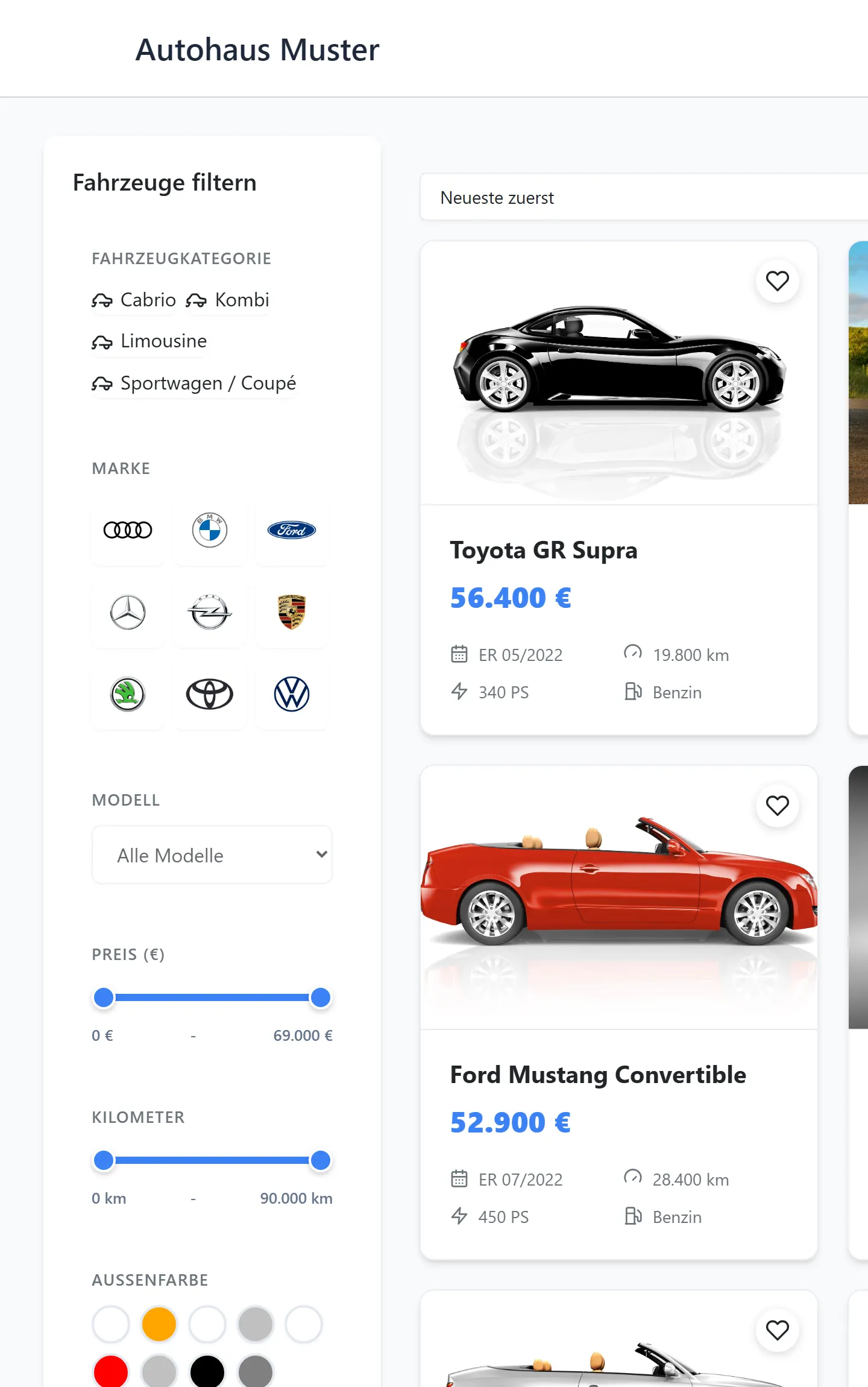Filter by the Volkswagen logo
The width and height of the screenshot is (868, 1387).
(292, 695)
